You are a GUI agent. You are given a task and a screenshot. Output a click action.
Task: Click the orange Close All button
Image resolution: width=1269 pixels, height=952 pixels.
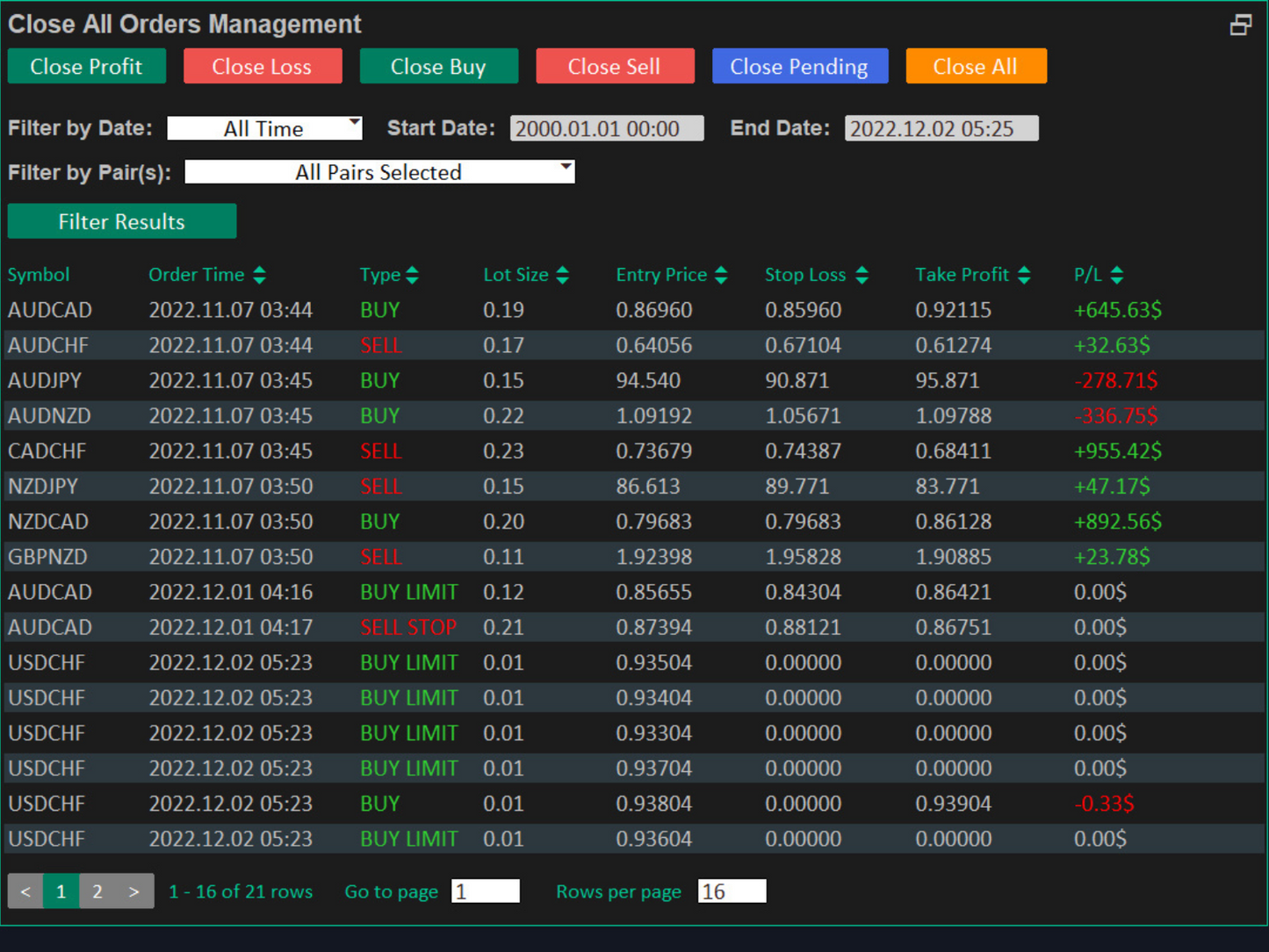(976, 67)
